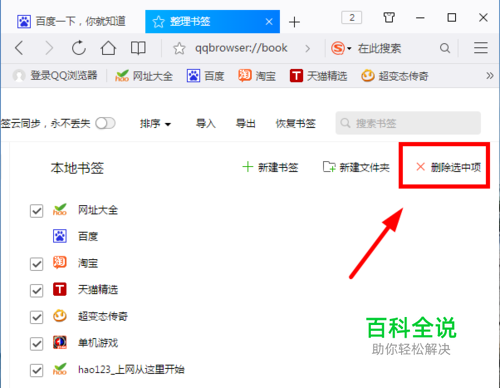Bookmark this page with the star icon

[179, 49]
